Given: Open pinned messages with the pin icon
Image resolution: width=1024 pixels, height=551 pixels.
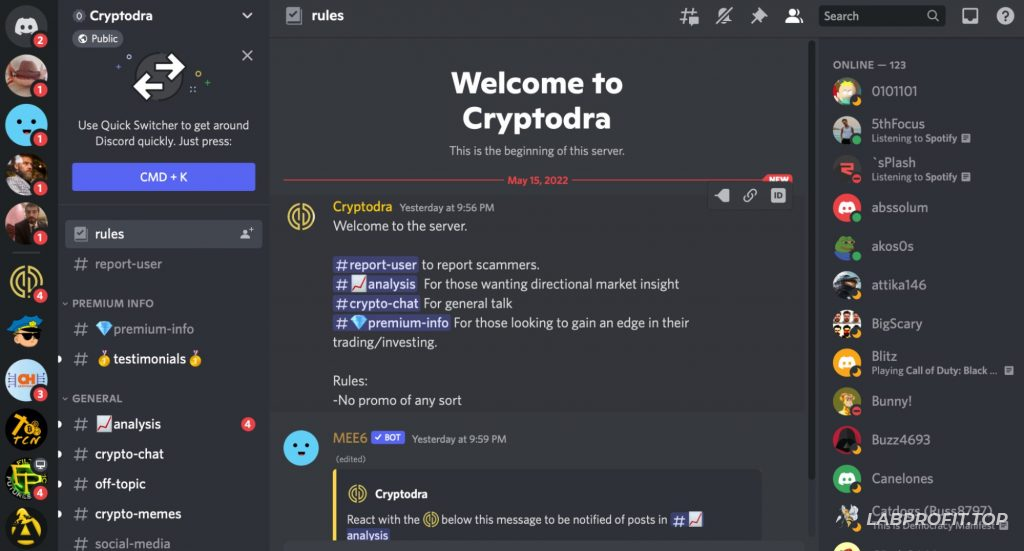Looking at the screenshot, I should click(x=758, y=16).
